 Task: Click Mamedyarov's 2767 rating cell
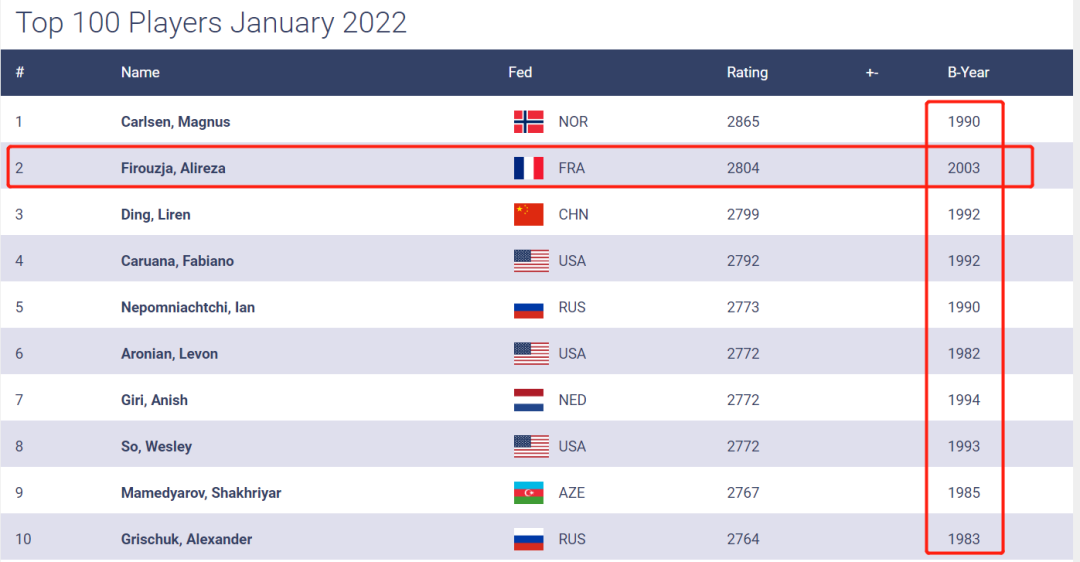[743, 493]
